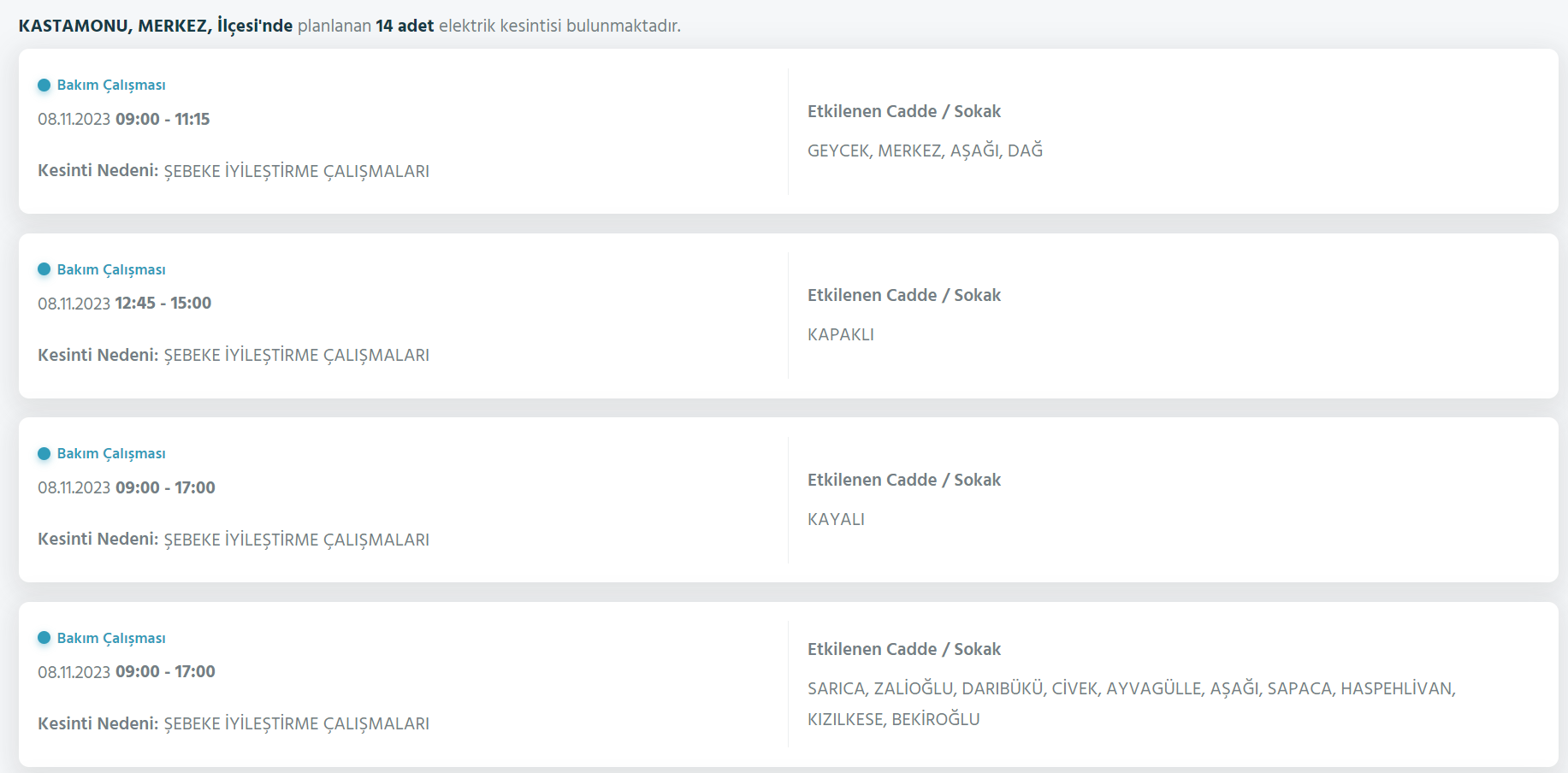The height and width of the screenshot is (773, 1568).
Task: Select the 08.11.2023 09:00 - 11:15 time range
Action: pos(124,119)
